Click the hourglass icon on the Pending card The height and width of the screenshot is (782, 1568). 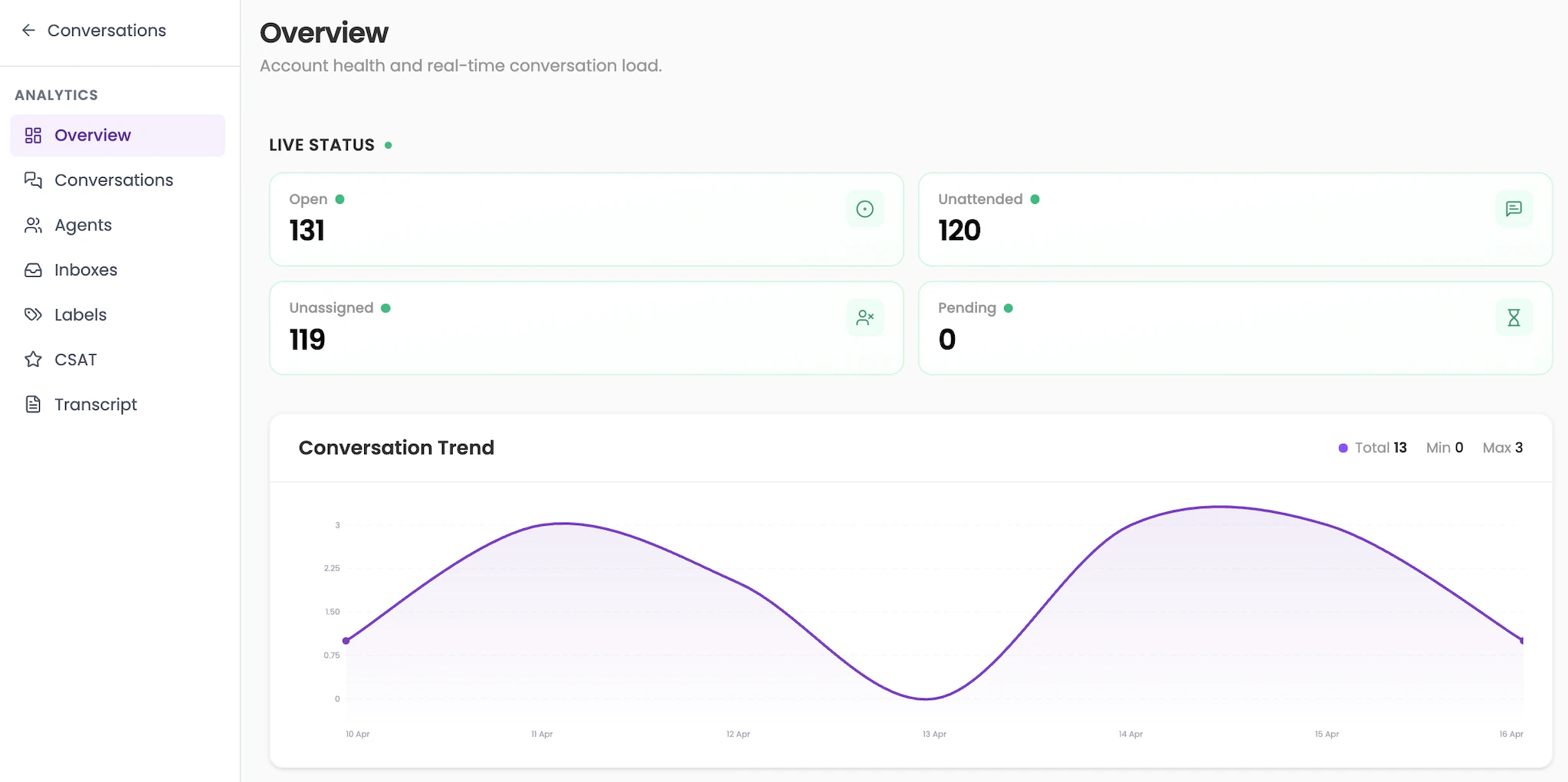point(1513,317)
